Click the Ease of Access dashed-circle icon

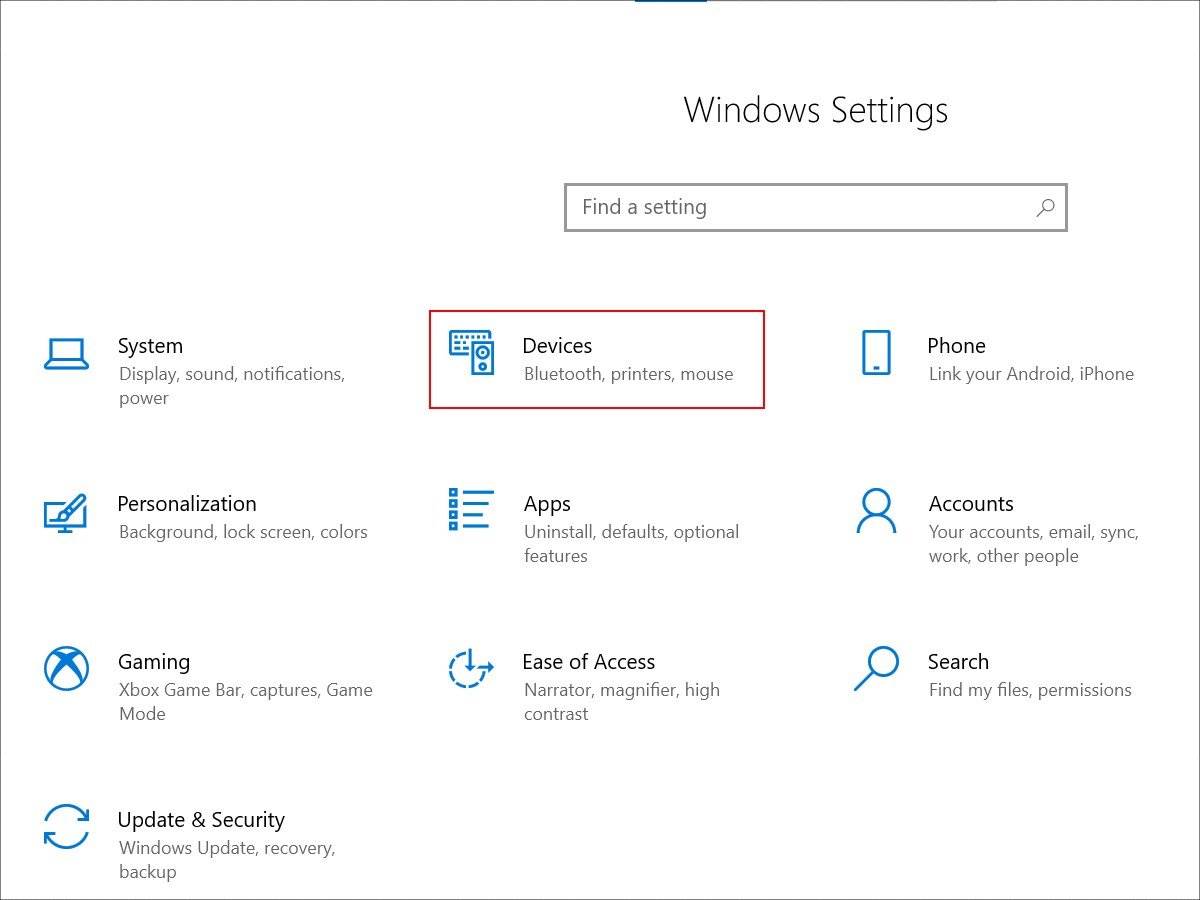pos(470,669)
